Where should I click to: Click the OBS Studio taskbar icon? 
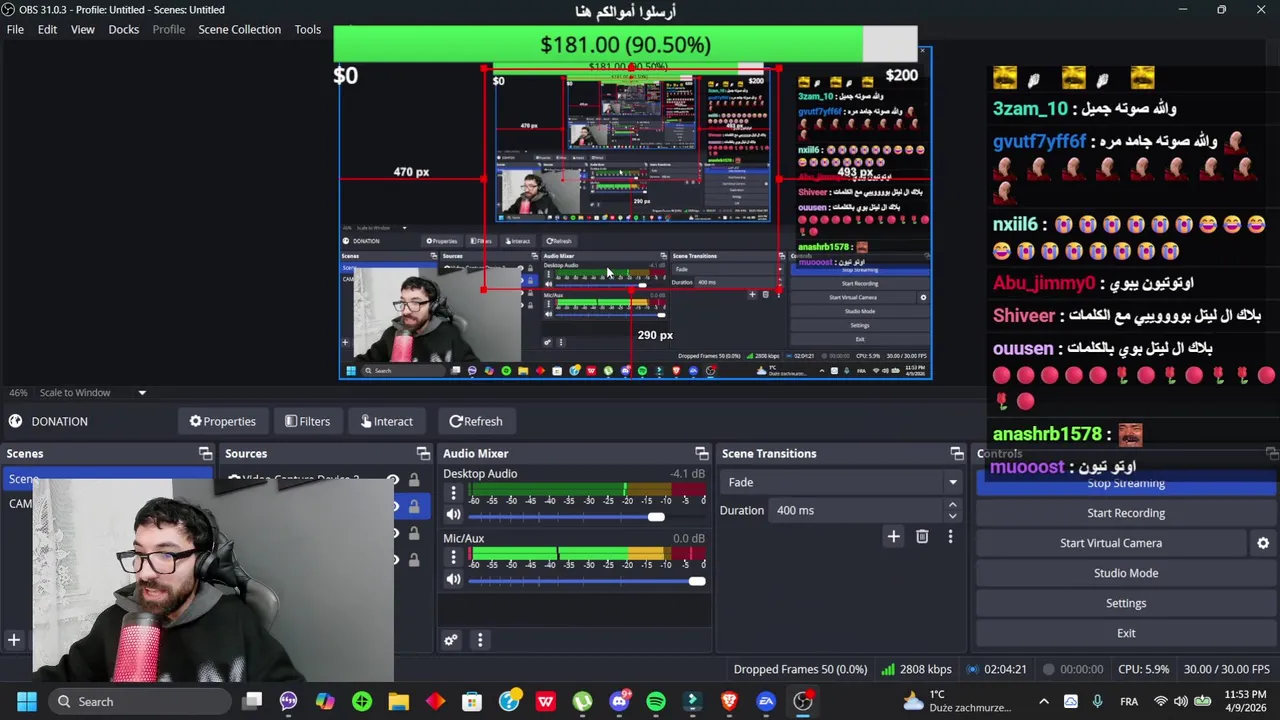click(x=803, y=701)
